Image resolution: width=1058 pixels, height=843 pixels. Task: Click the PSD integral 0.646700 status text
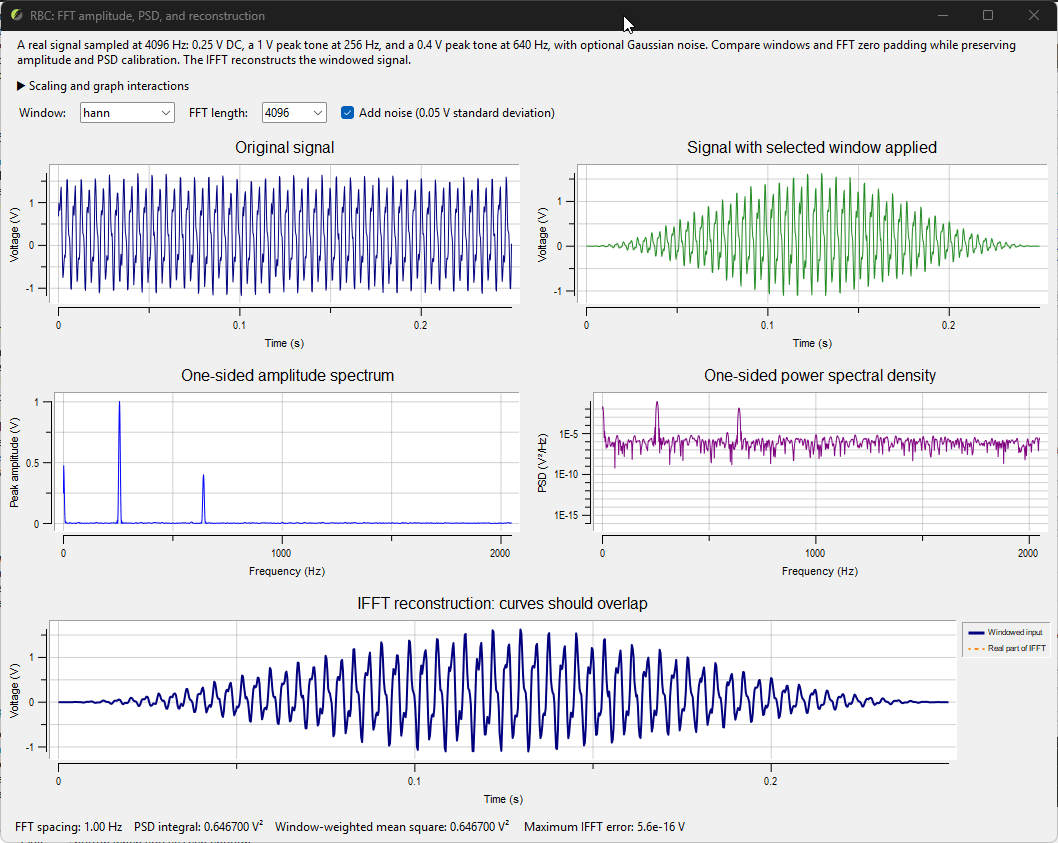click(x=198, y=827)
